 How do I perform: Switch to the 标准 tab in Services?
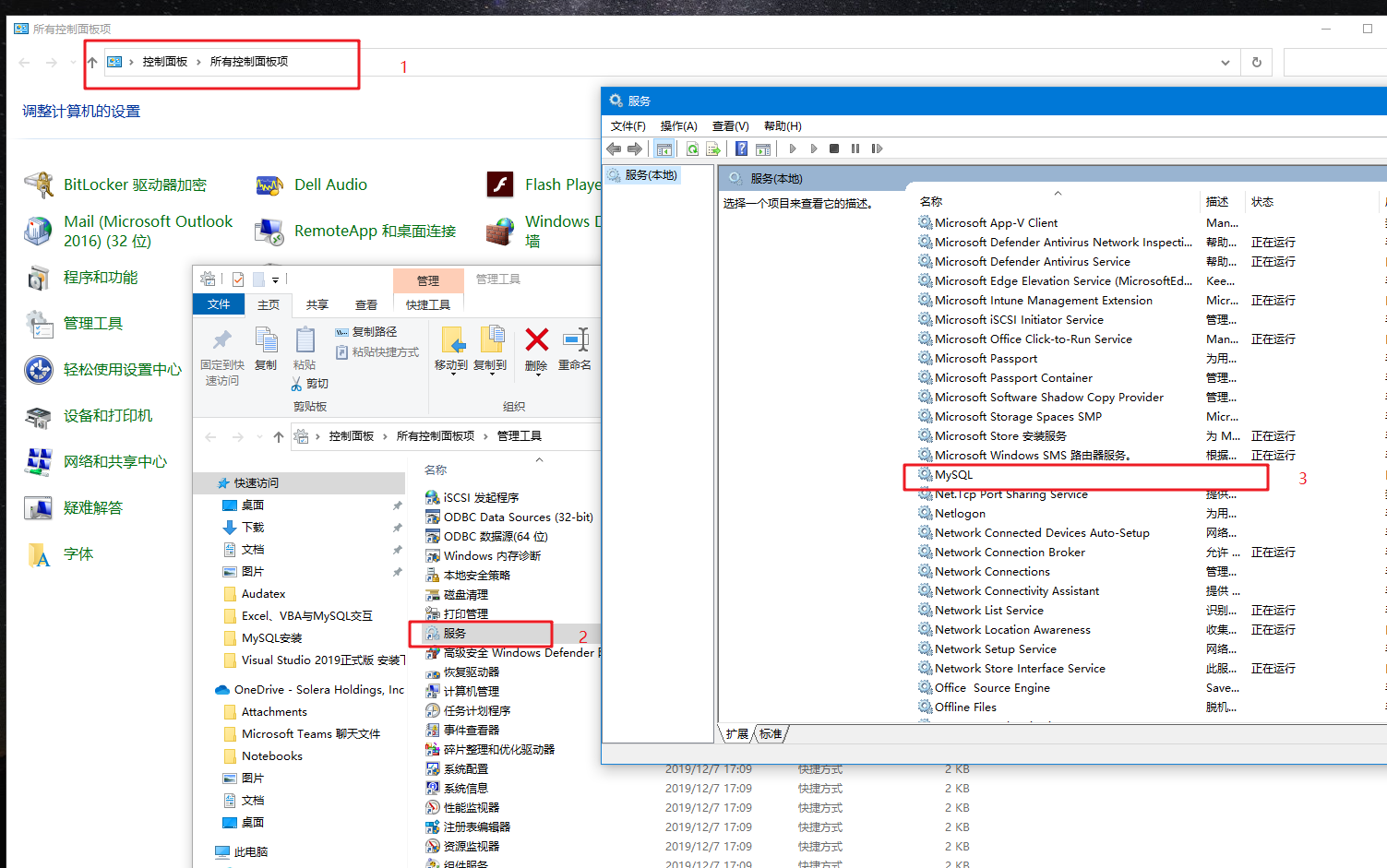771,734
